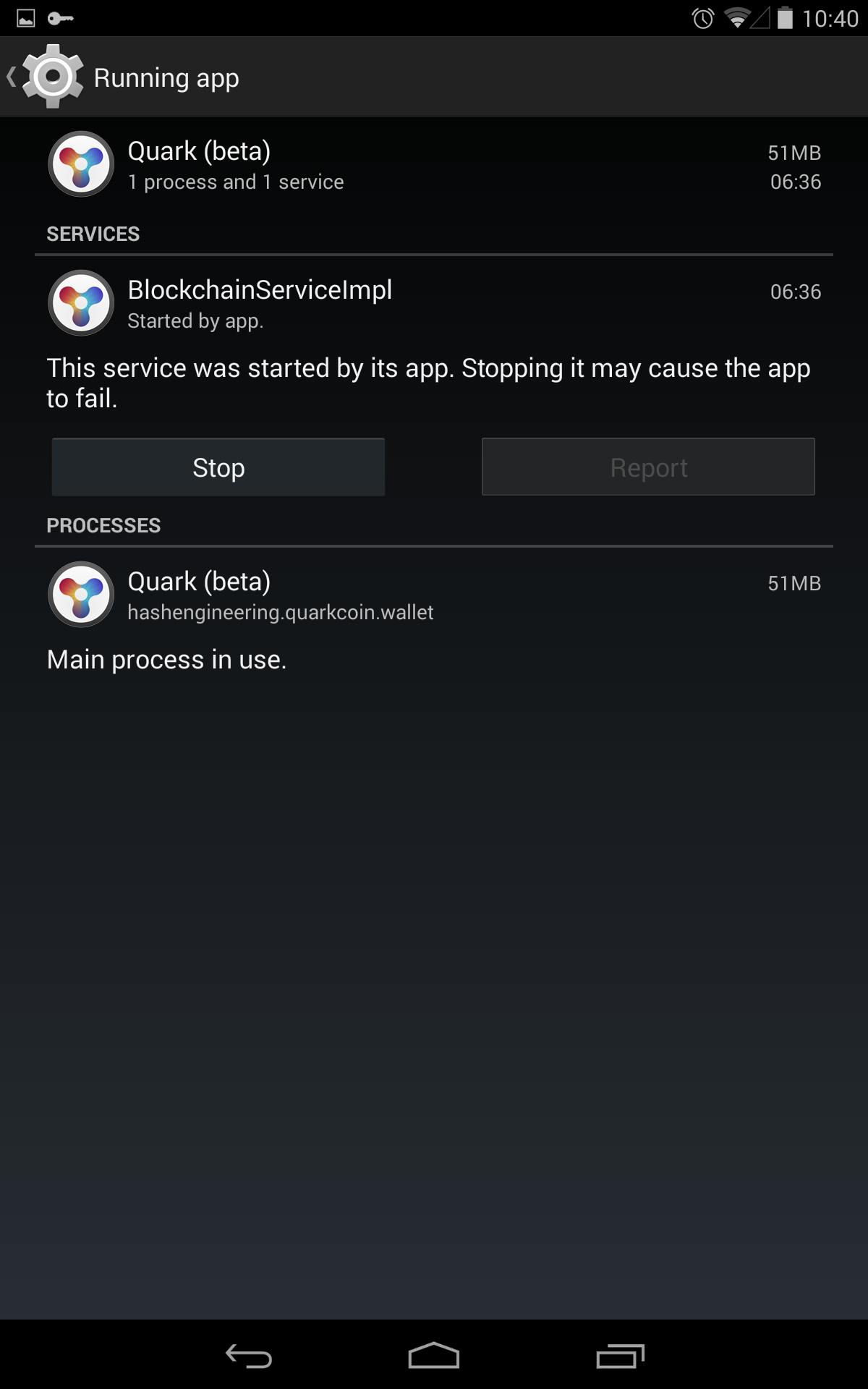The height and width of the screenshot is (1389, 868).
Task: Tap the VPN key status icon
Action: [x=61, y=18]
